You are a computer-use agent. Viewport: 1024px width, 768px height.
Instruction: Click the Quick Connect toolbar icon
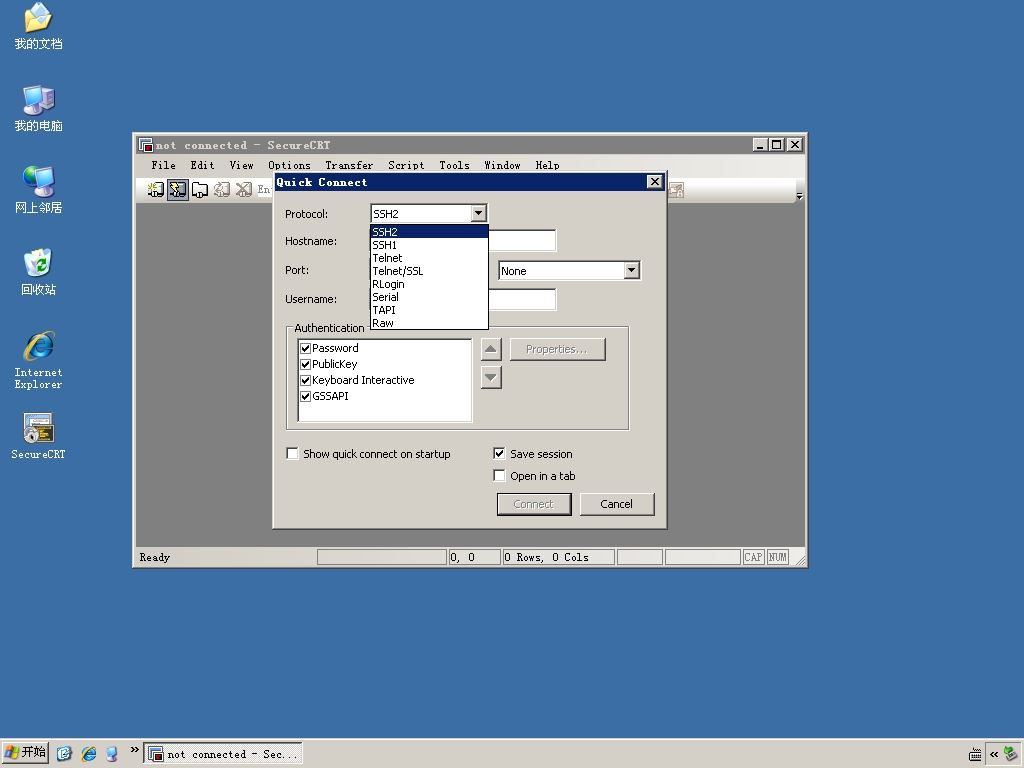click(x=178, y=189)
